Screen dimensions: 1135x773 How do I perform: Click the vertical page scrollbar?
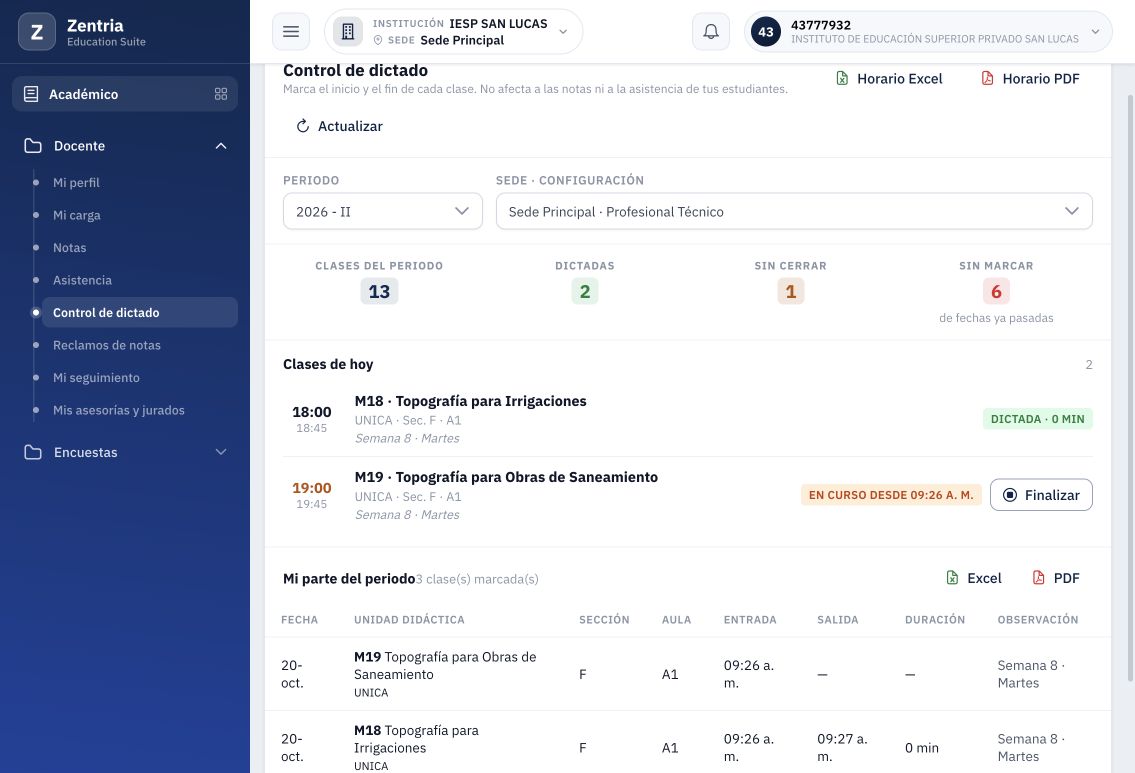point(1130,387)
